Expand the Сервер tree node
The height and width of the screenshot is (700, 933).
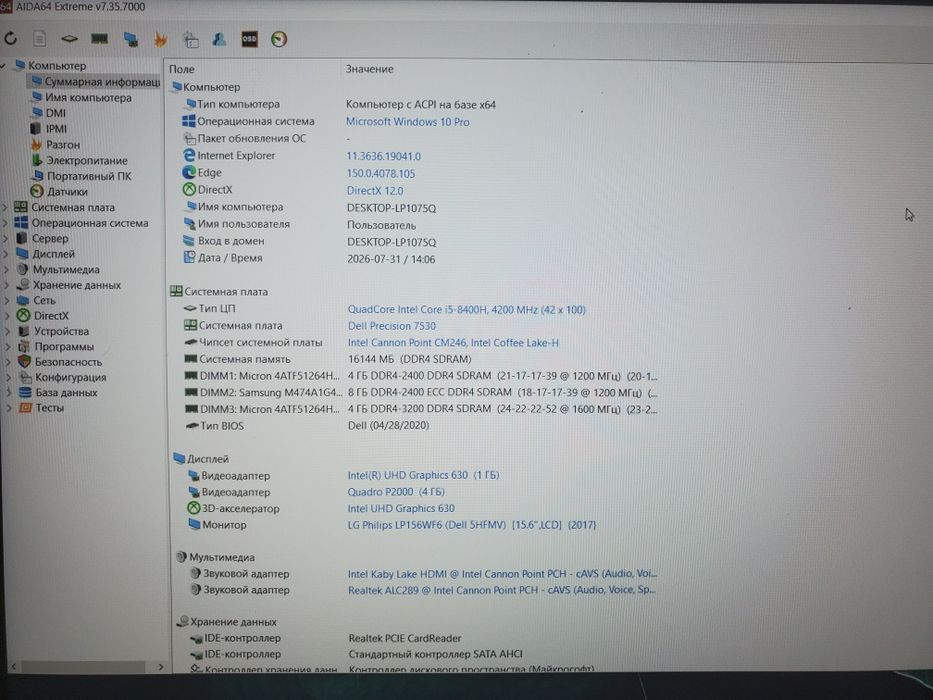(5, 238)
